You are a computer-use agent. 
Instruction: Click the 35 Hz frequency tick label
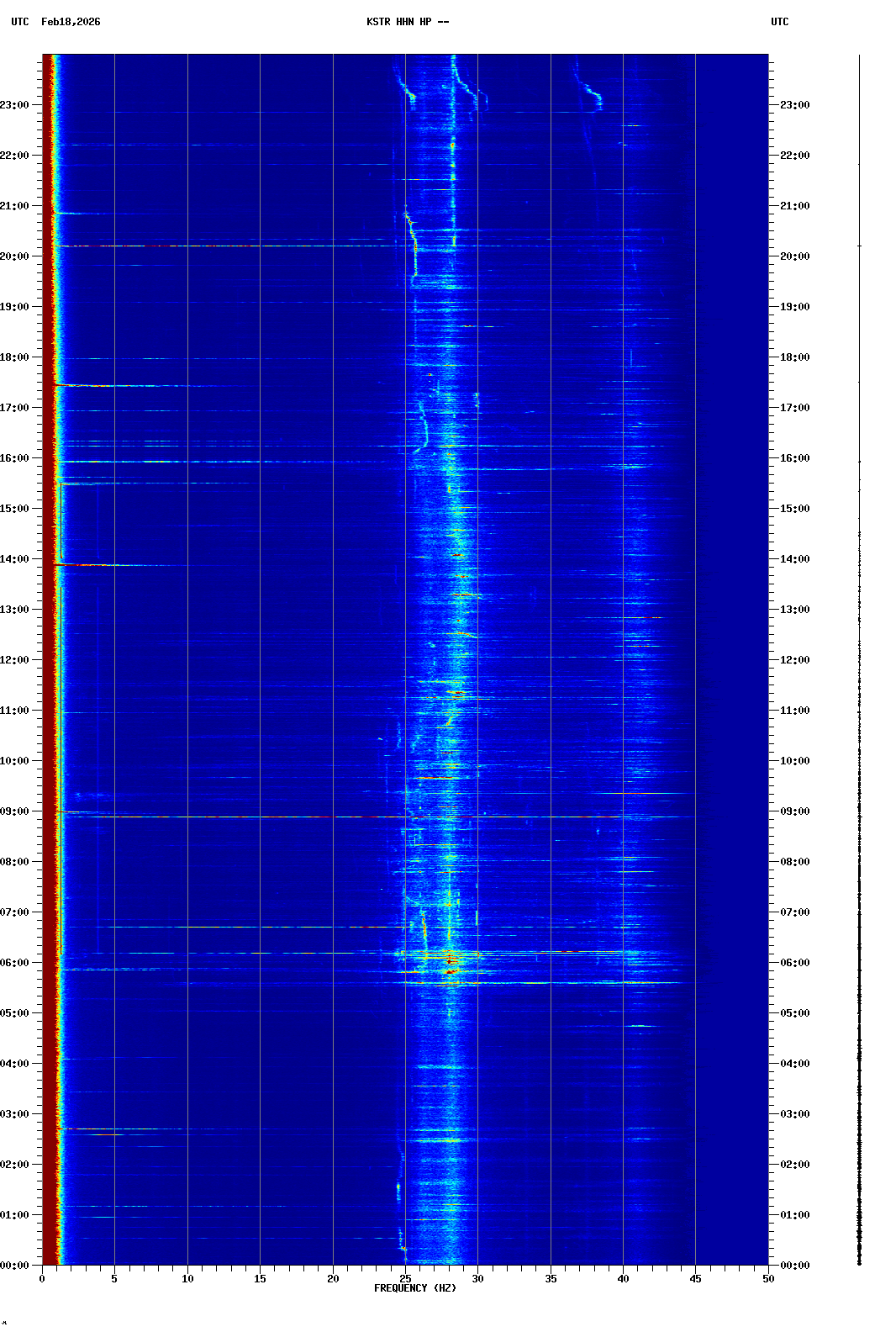click(x=551, y=1278)
